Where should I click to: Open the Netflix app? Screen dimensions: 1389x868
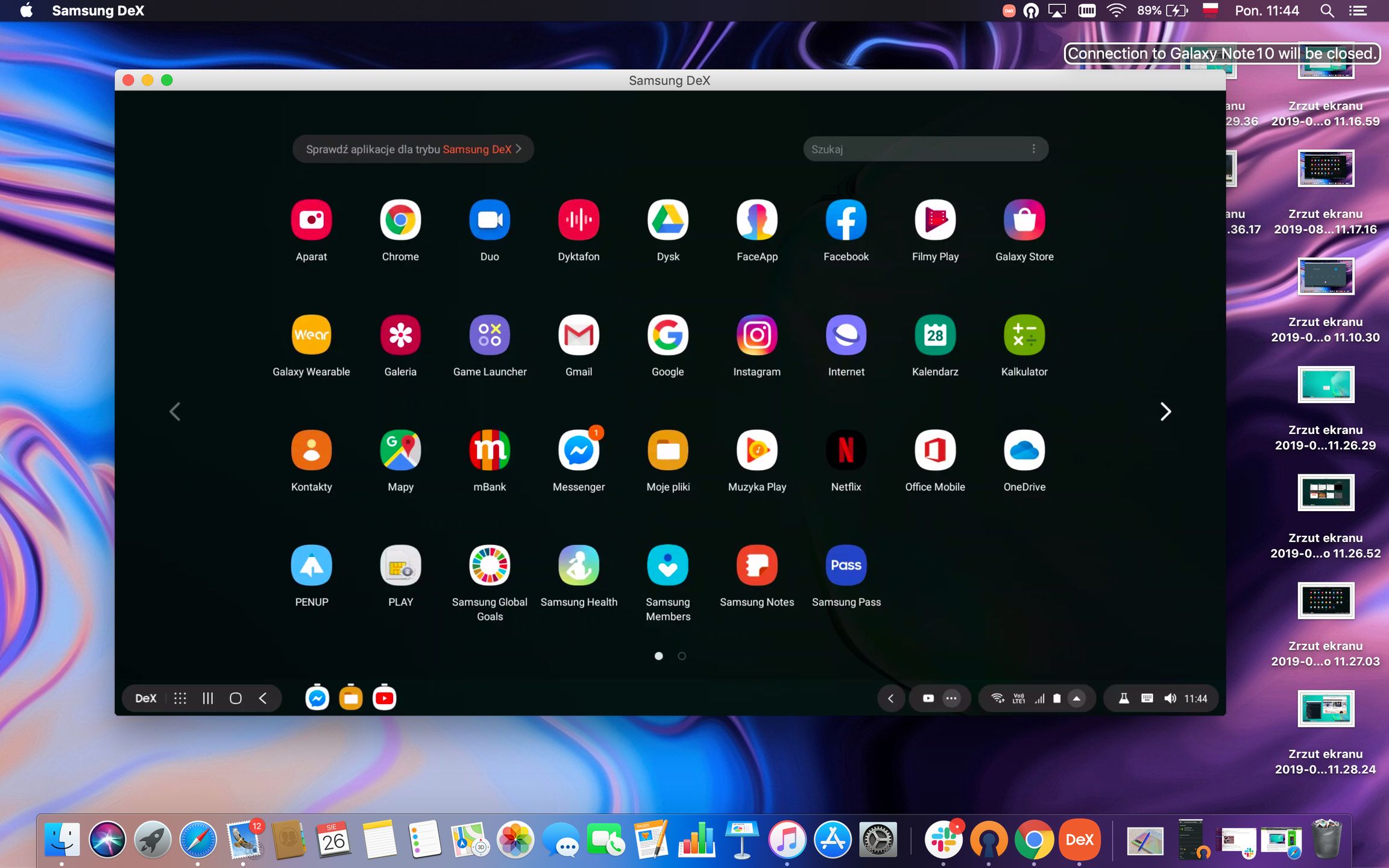[x=846, y=450]
